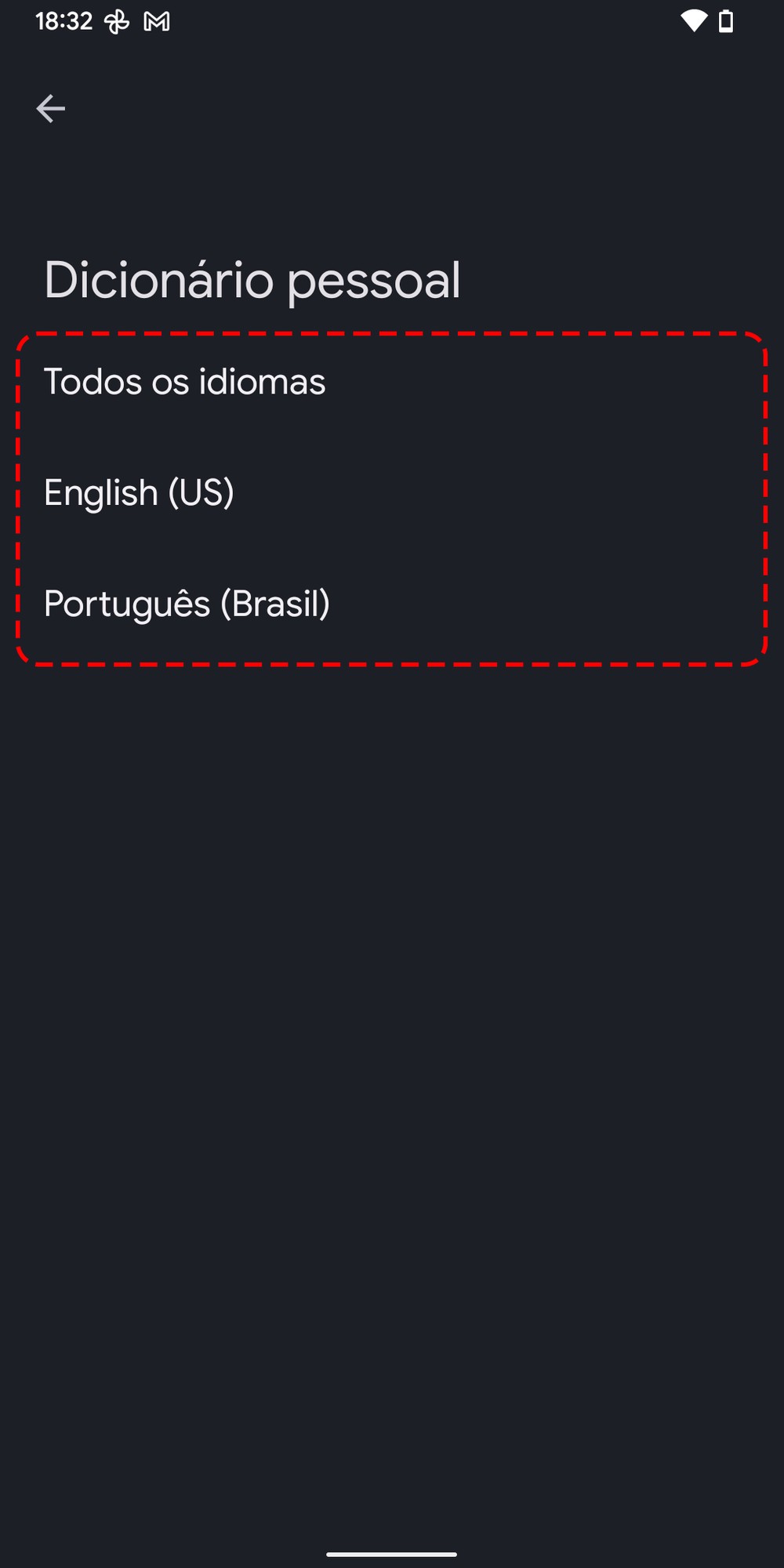Tap the pinwheel notification icon in status bar
Viewport: 784px width, 1568px height.
point(117,22)
